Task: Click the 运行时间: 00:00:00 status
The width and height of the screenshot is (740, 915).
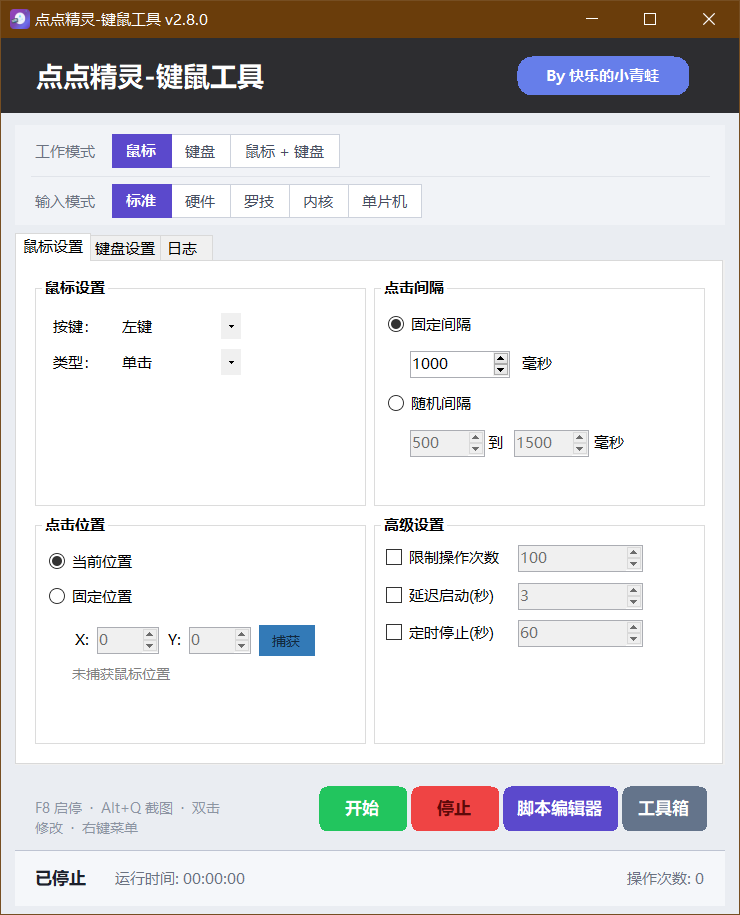Action: coord(180,879)
